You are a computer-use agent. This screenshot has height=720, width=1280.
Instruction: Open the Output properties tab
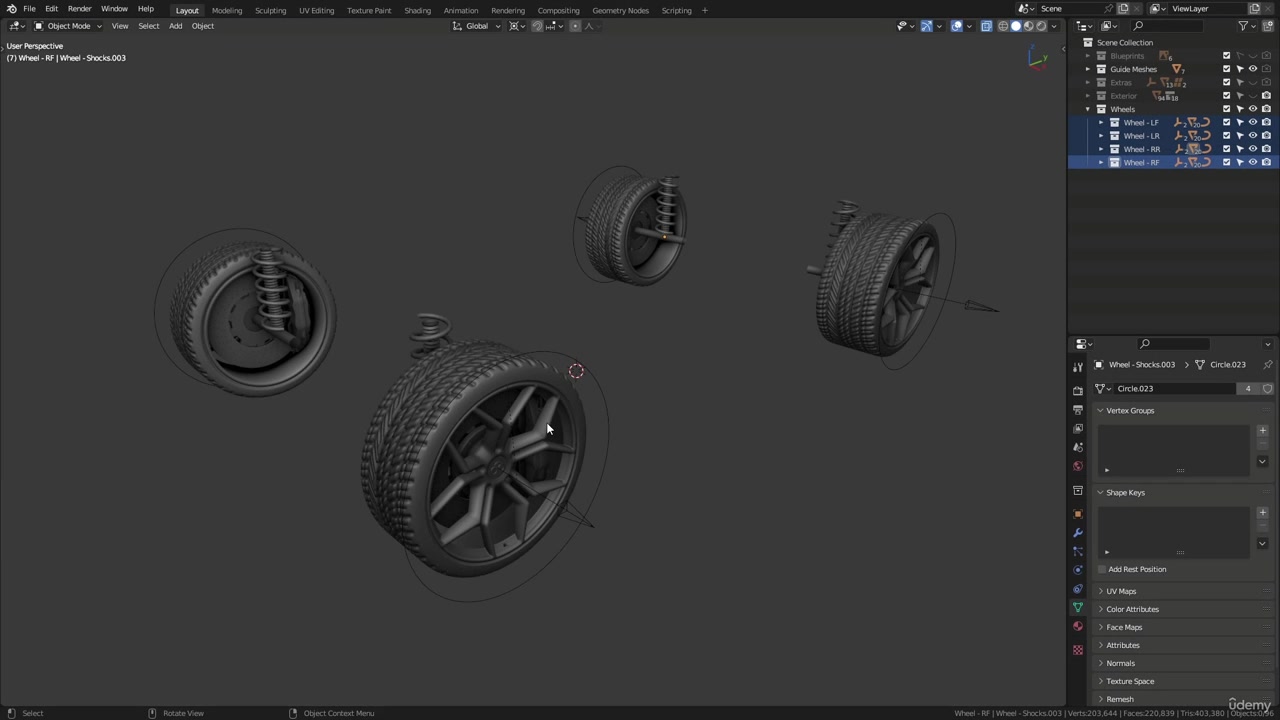pos(1078,409)
